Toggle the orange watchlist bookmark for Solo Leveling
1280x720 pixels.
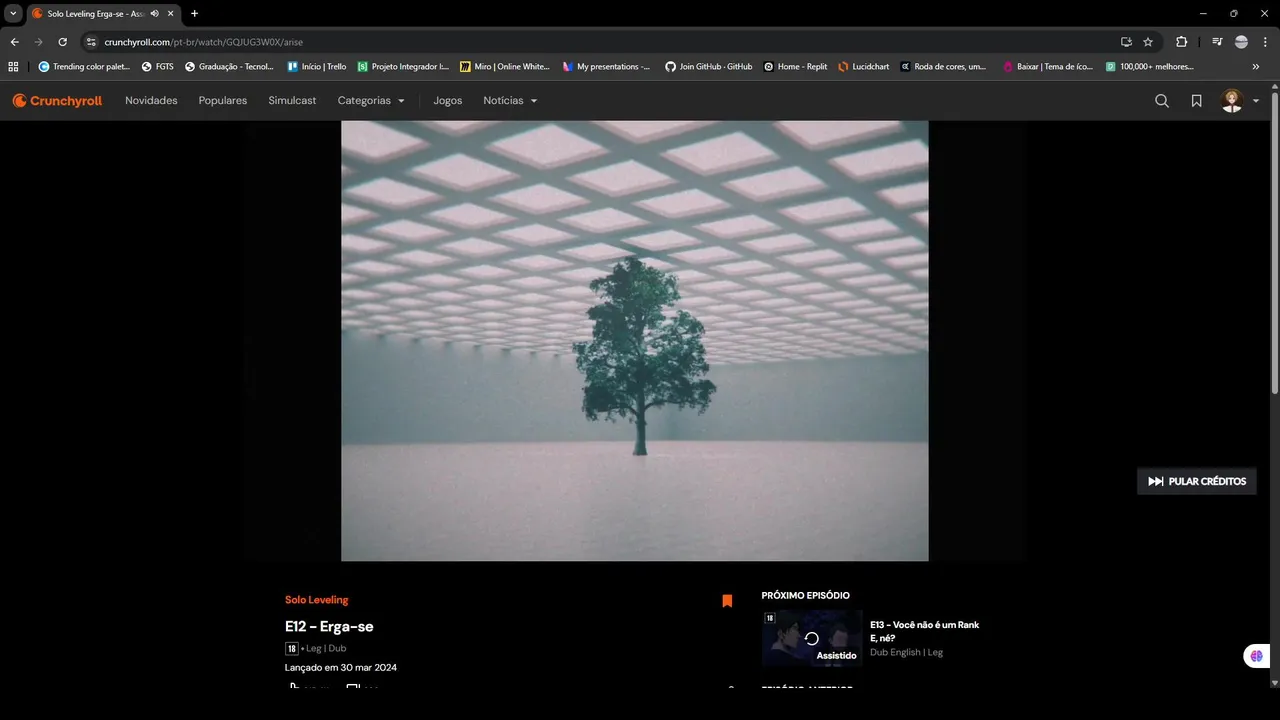727,601
